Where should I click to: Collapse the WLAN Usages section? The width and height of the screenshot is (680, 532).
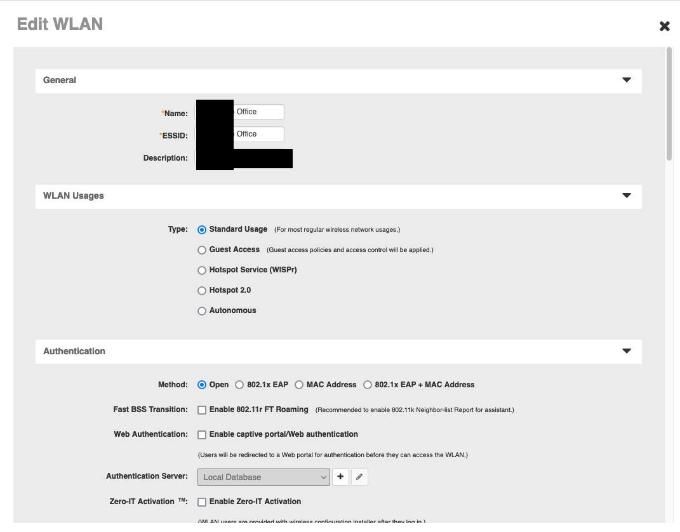point(627,196)
